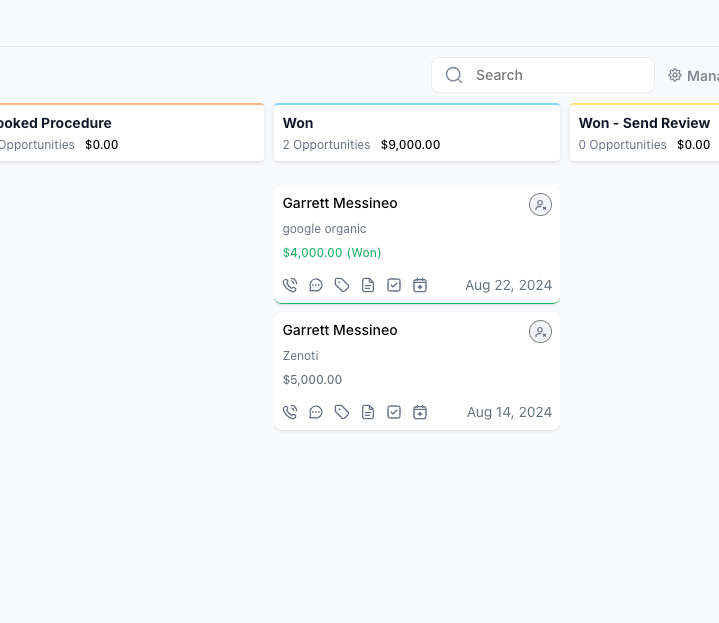This screenshot has width=719, height=623.
Task: Click tag icon on $5,000 Zenoti card
Action: tap(342, 412)
